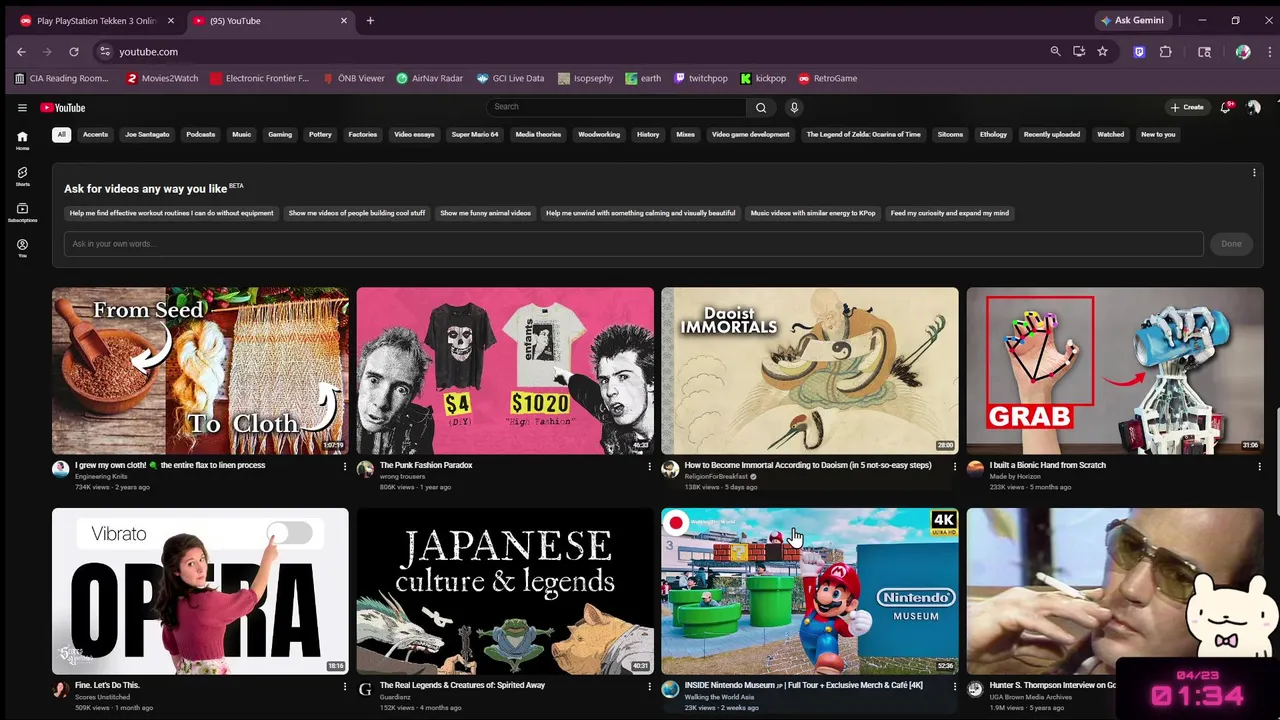Open the browser zoom magnifier icon
This screenshot has width=1280, height=720.
click(x=1055, y=52)
